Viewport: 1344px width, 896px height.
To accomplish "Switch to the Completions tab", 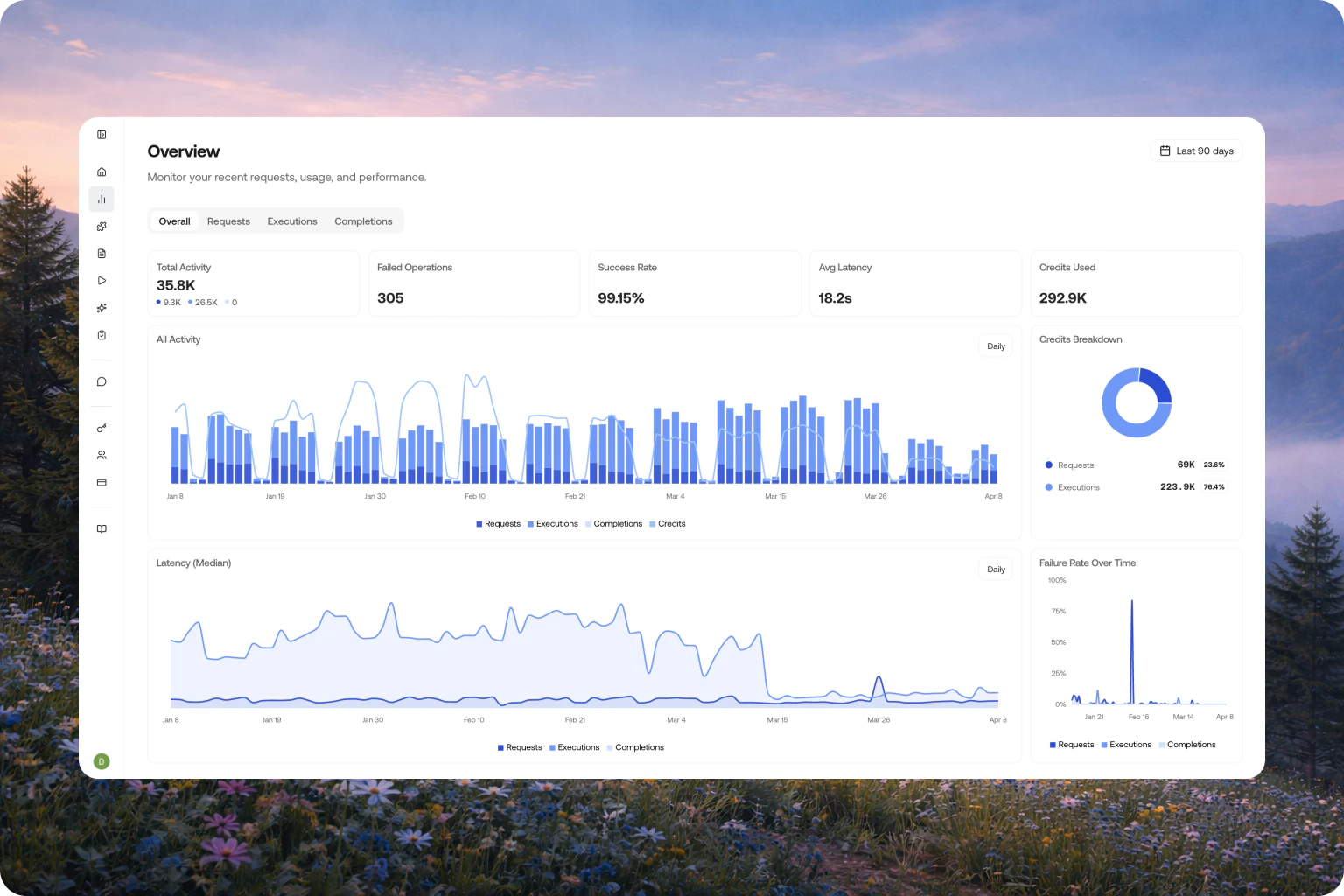I will click(x=363, y=220).
